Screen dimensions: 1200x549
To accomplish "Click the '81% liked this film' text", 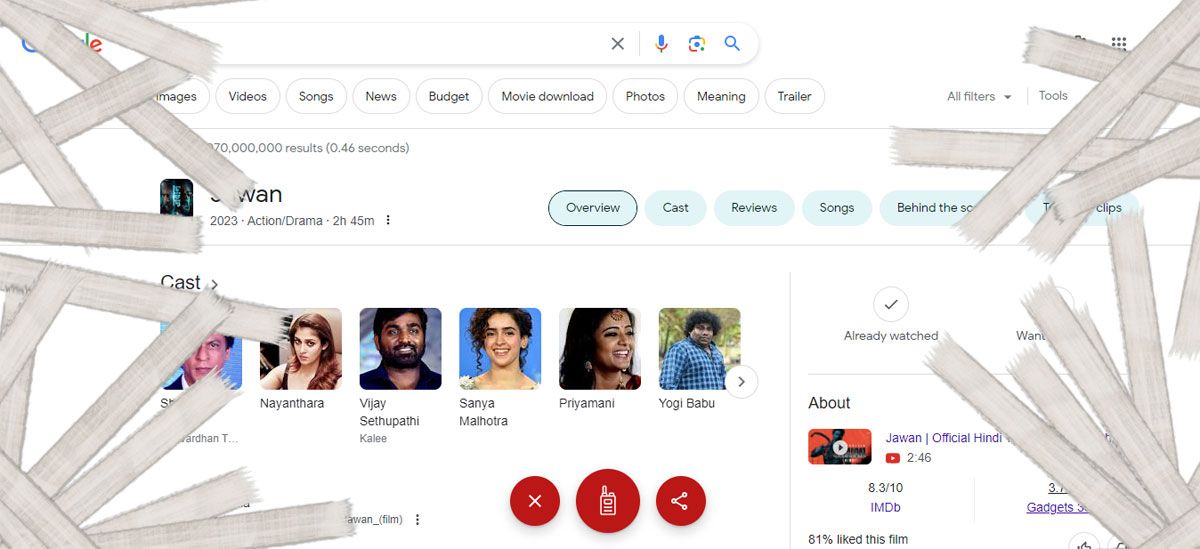I will [858, 540].
